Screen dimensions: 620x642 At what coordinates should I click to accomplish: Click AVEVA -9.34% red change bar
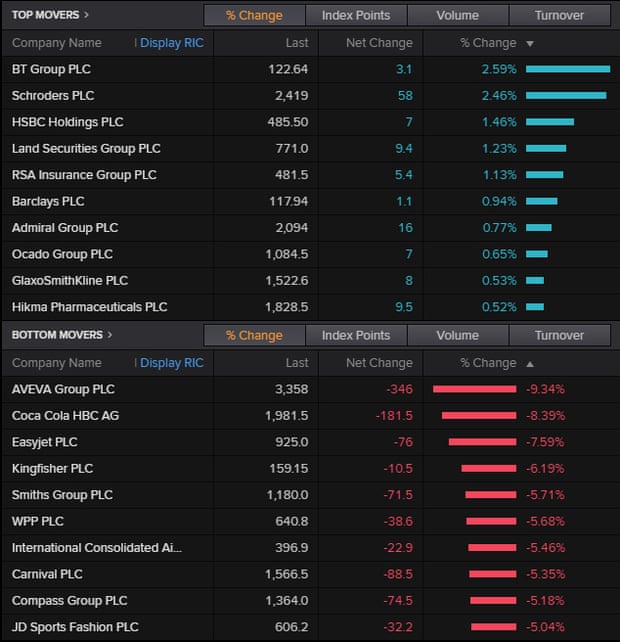tap(475, 389)
